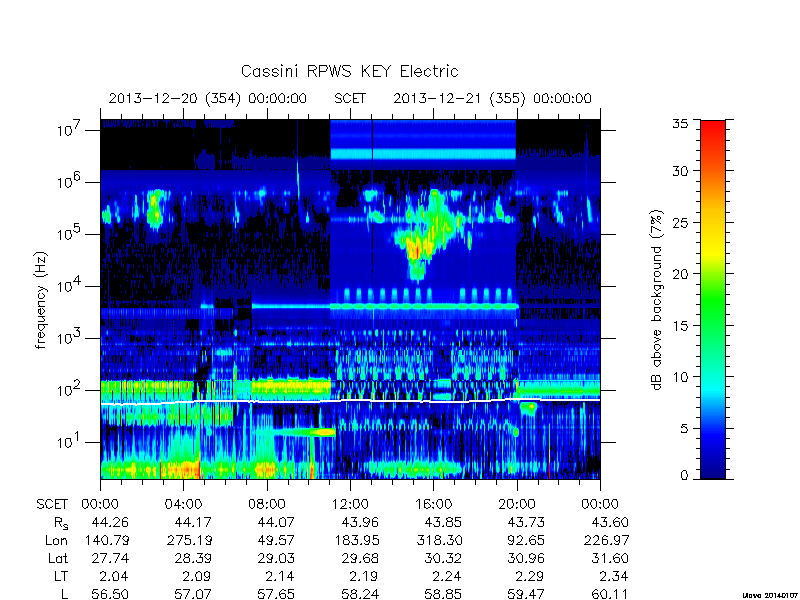Click time tick label '04:00'
Screen dimensions: 800x600
[183, 505]
